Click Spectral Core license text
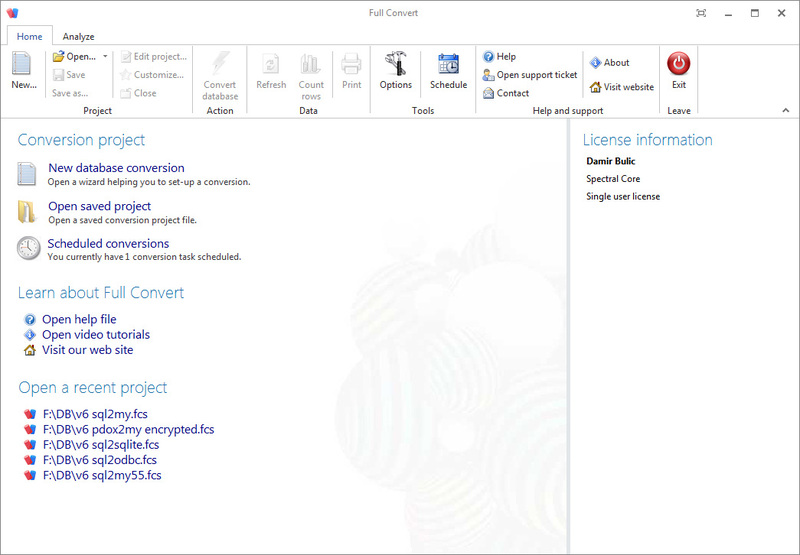This screenshot has height=555, width=800. (613, 179)
